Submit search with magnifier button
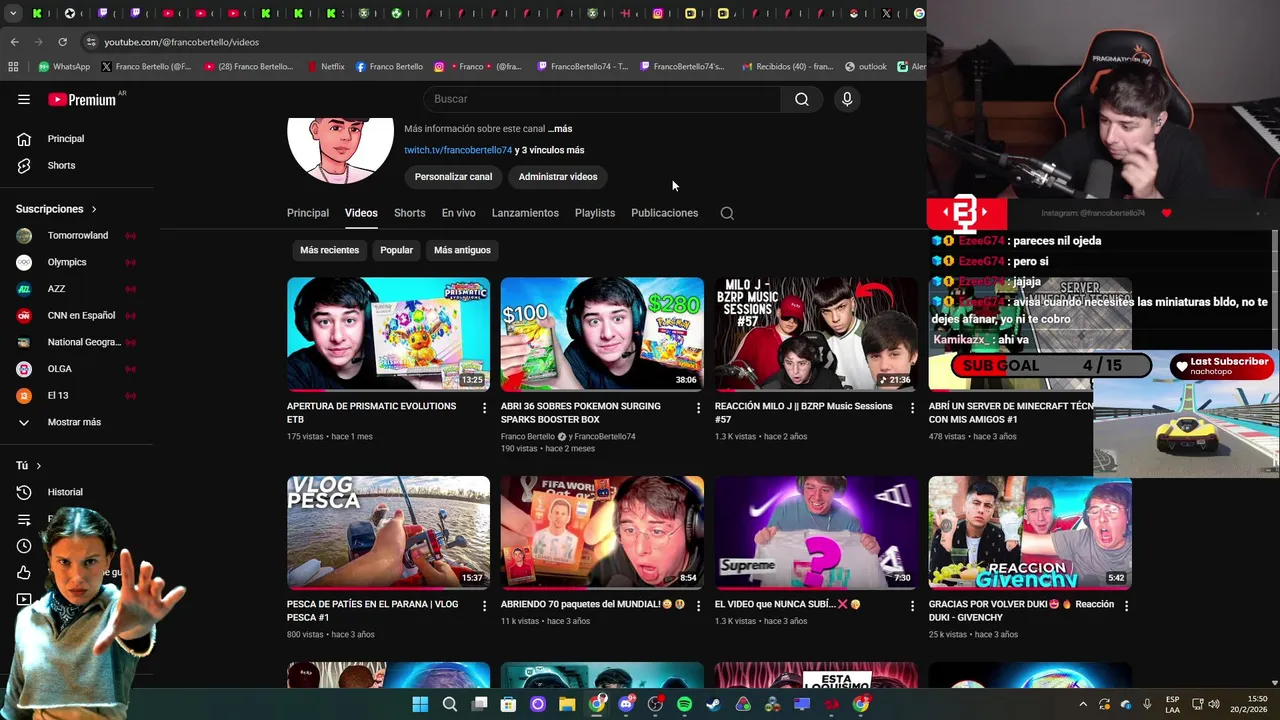The height and width of the screenshot is (720, 1280). pos(802,99)
